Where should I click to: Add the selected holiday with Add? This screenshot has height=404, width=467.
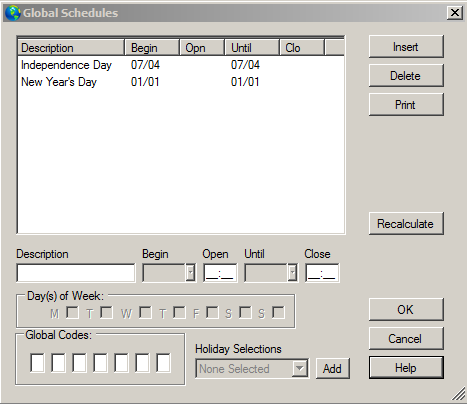(x=332, y=369)
